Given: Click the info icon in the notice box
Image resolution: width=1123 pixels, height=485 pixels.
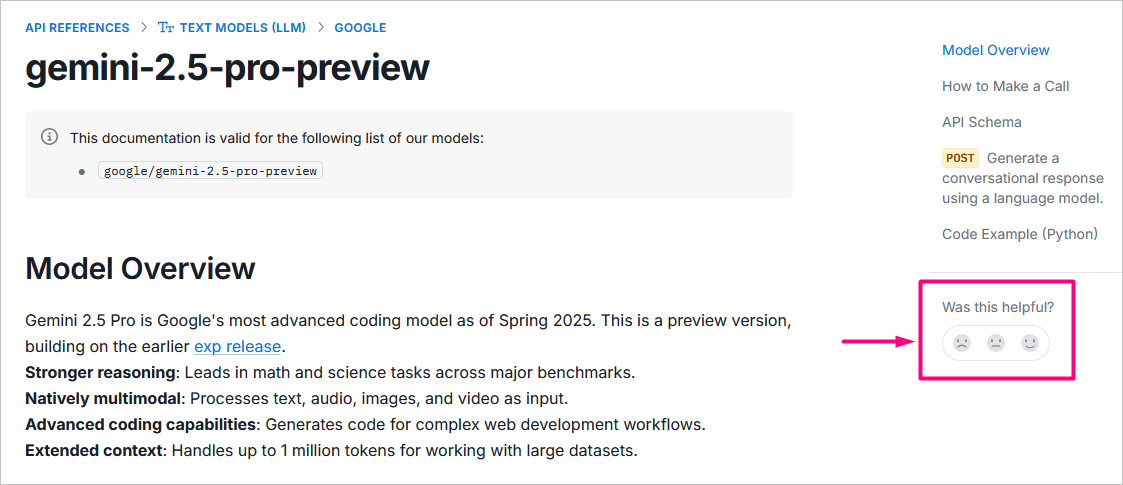Looking at the screenshot, I should [x=49, y=137].
